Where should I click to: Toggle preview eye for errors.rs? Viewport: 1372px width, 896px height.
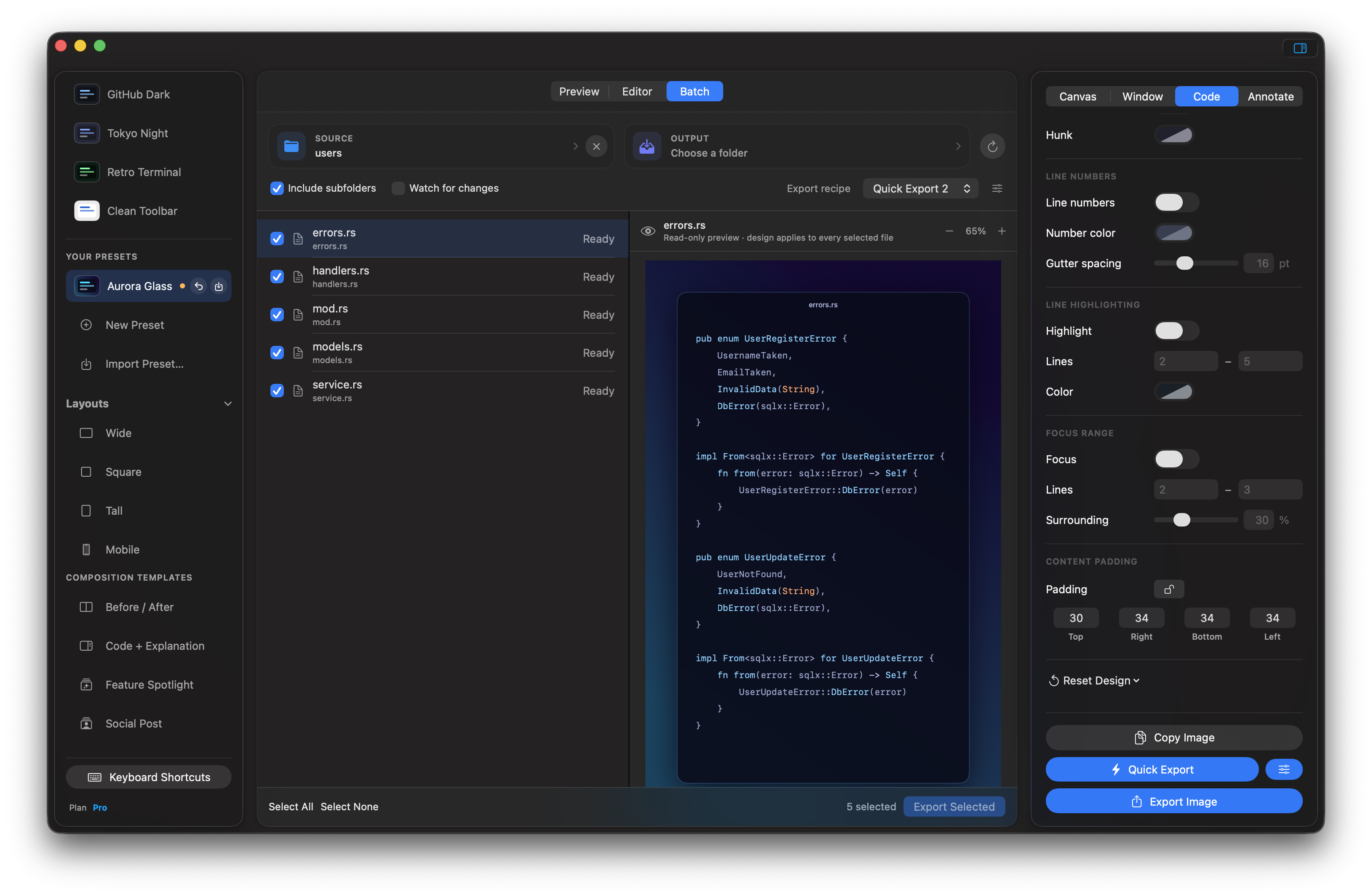(x=648, y=231)
